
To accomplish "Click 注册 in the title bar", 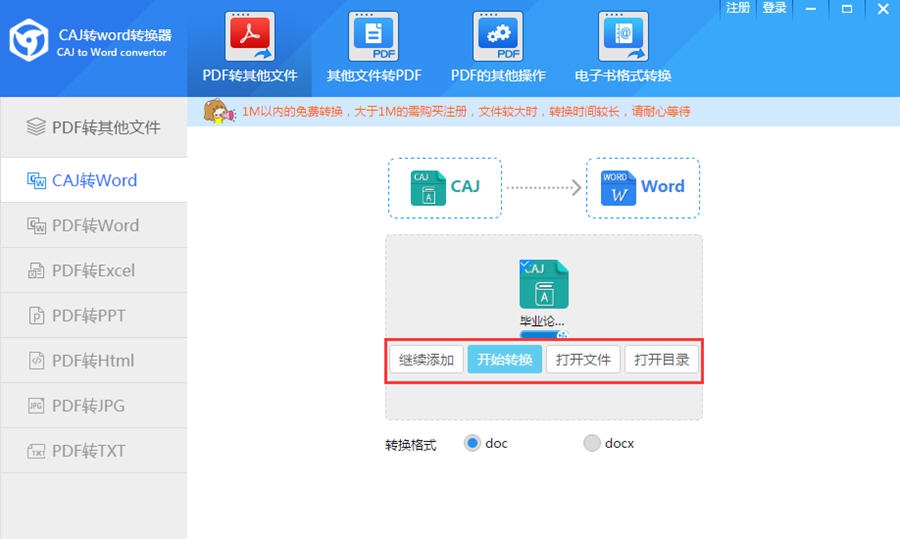I will (738, 8).
